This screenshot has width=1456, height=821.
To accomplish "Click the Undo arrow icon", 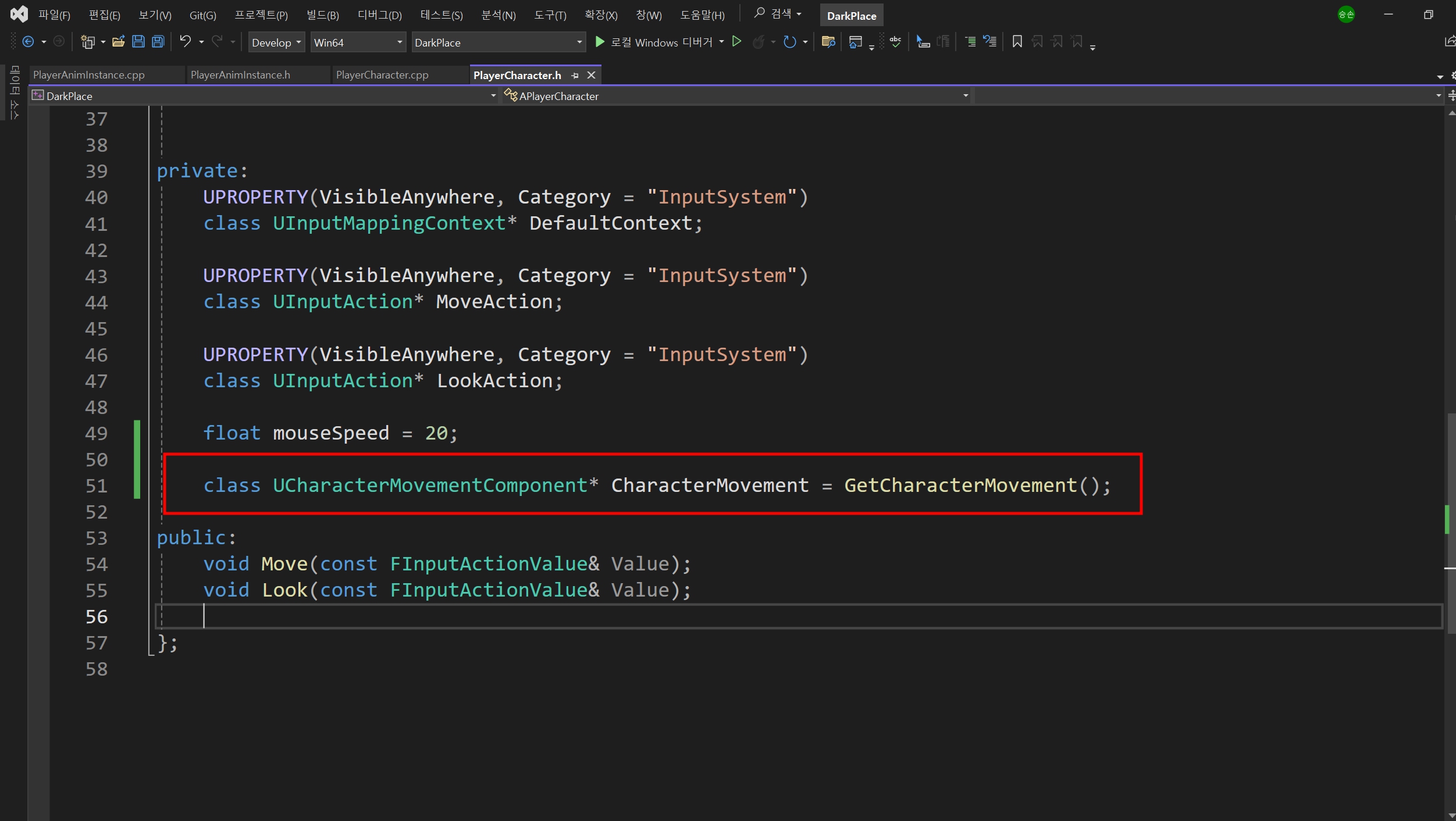I will coord(185,42).
